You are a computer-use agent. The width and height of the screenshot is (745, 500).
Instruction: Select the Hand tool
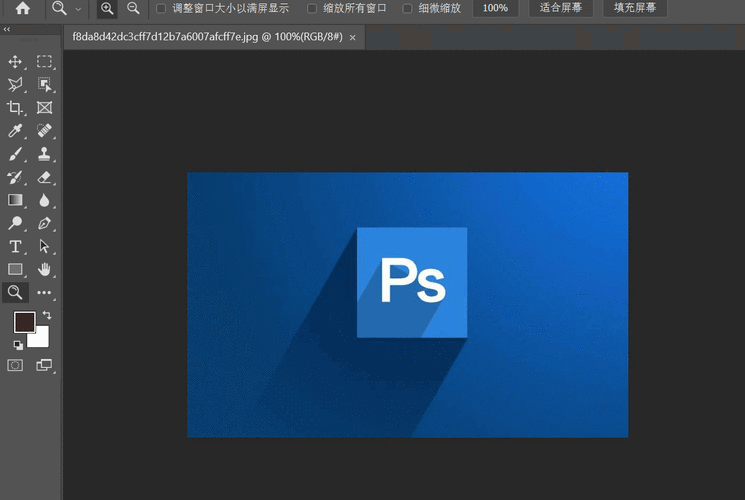click(44, 269)
